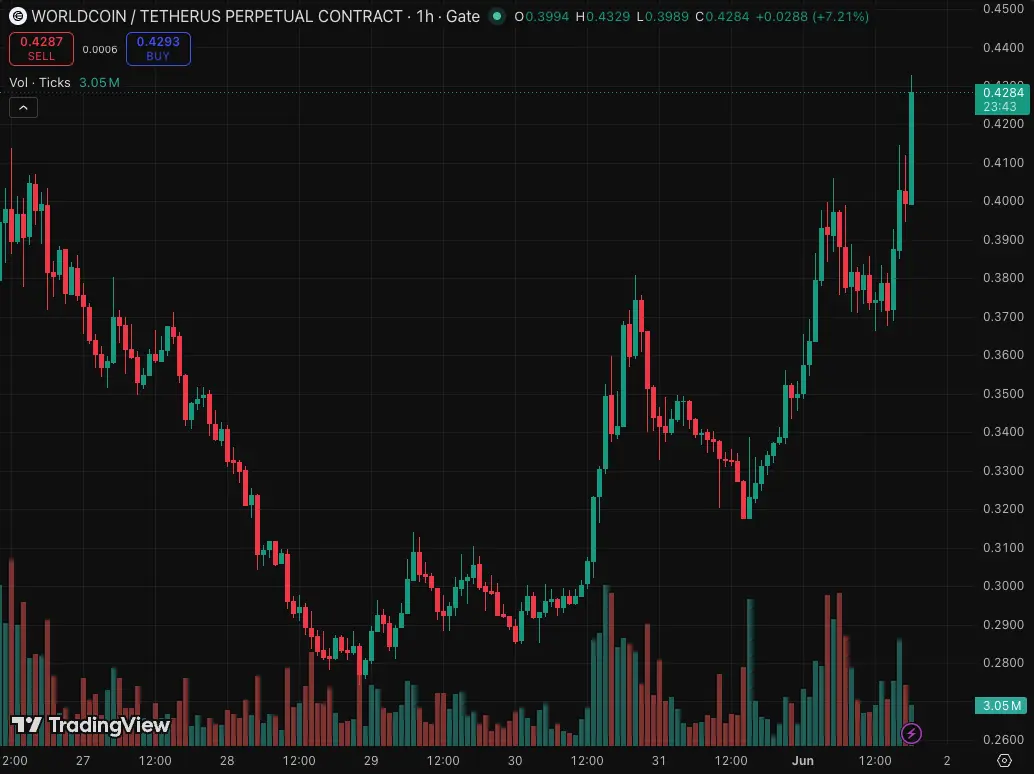Click the 0.4000 price axis label

(1003, 200)
